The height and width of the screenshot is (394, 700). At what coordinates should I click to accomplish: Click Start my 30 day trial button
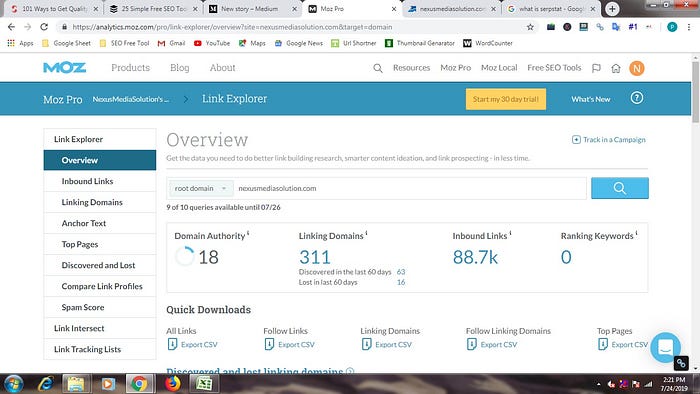[506, 99]
